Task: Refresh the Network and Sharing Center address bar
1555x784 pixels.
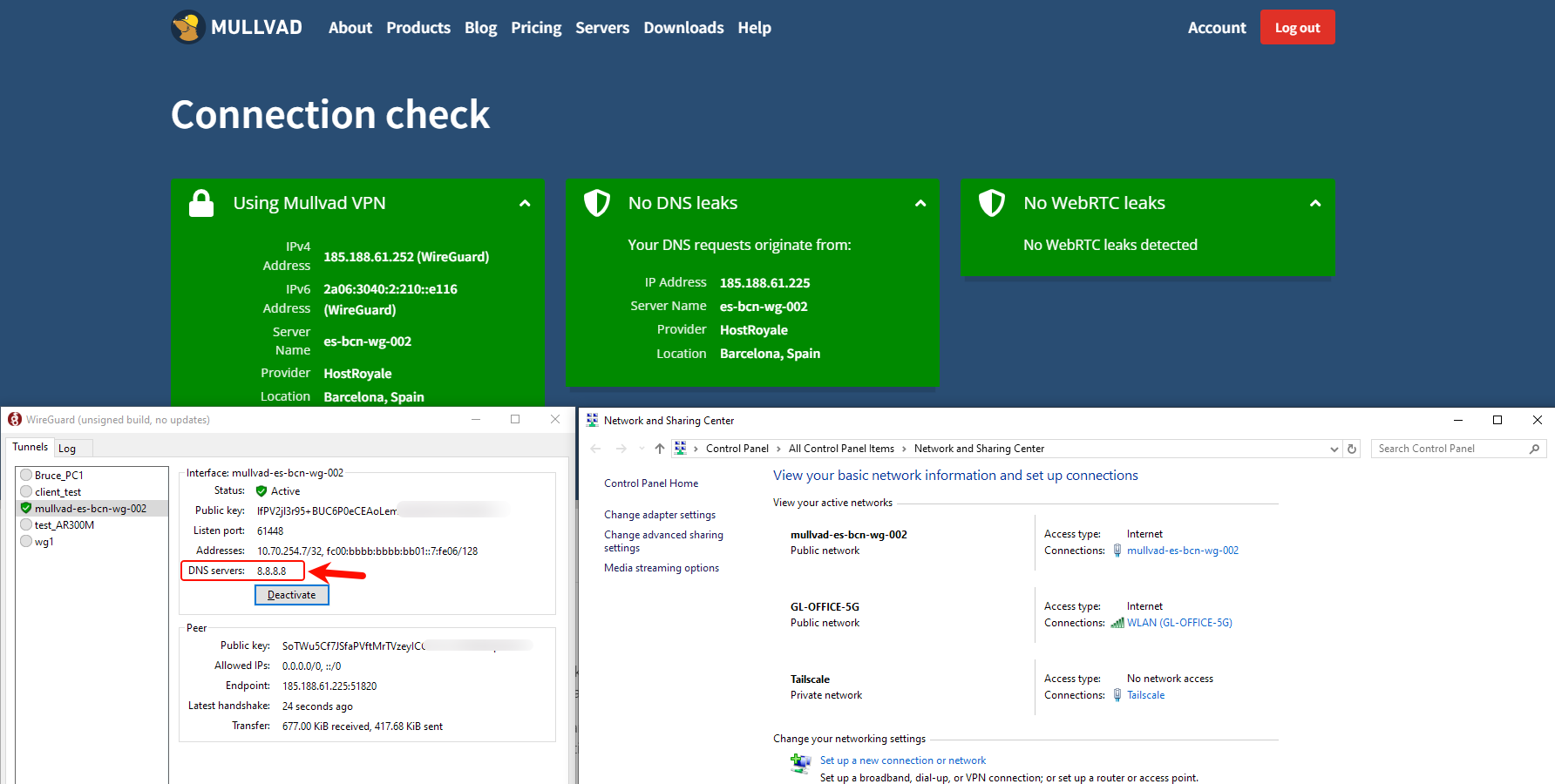Action: [x=1352, y=449]
